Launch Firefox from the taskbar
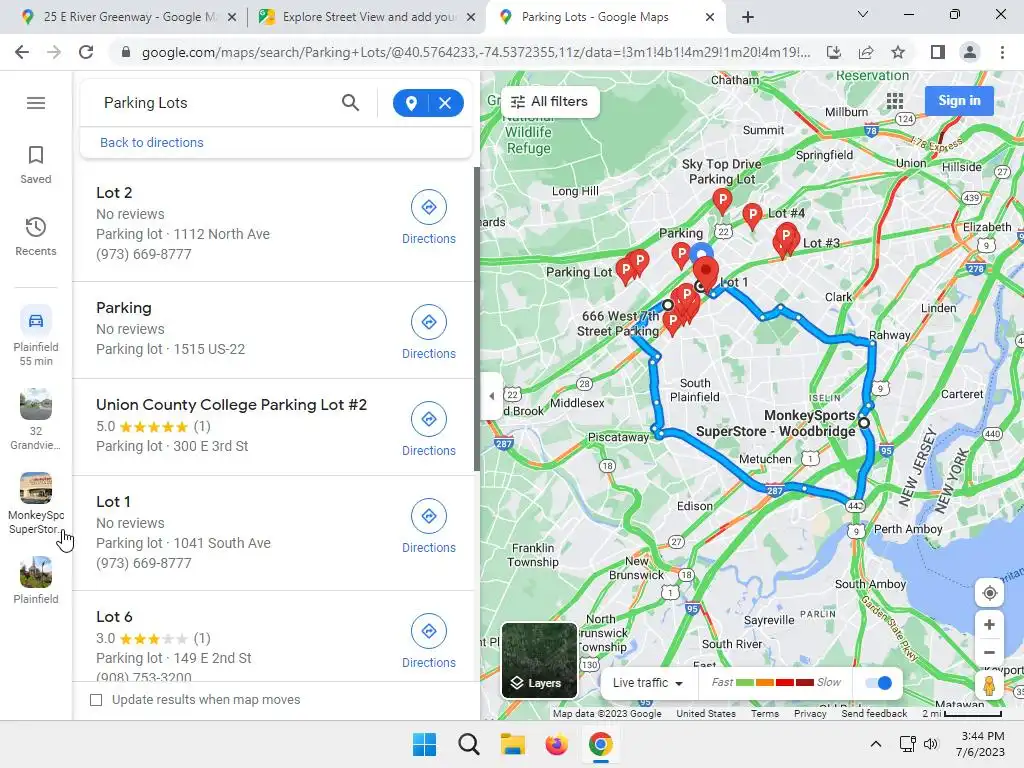Viewport: 1024px width, 768px height. click(556, 744)
